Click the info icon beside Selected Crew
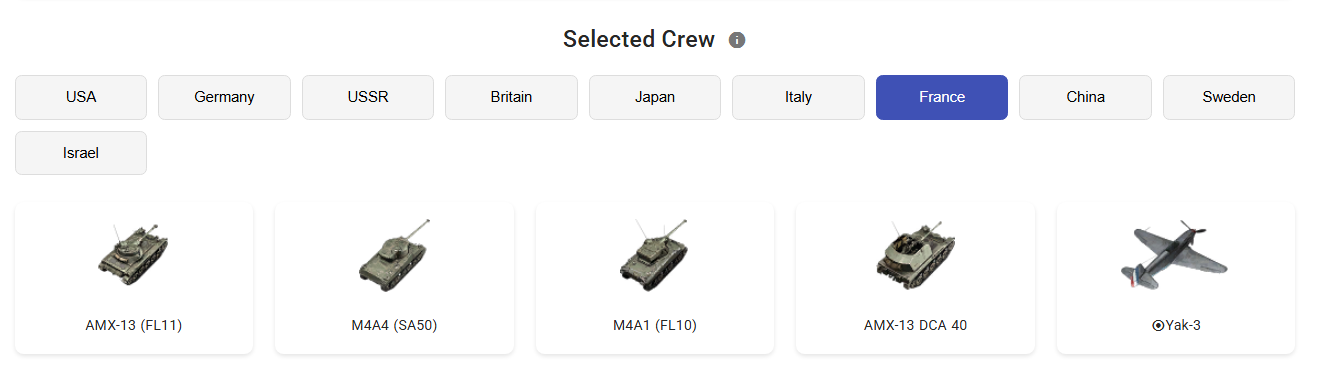 point(737,40)
